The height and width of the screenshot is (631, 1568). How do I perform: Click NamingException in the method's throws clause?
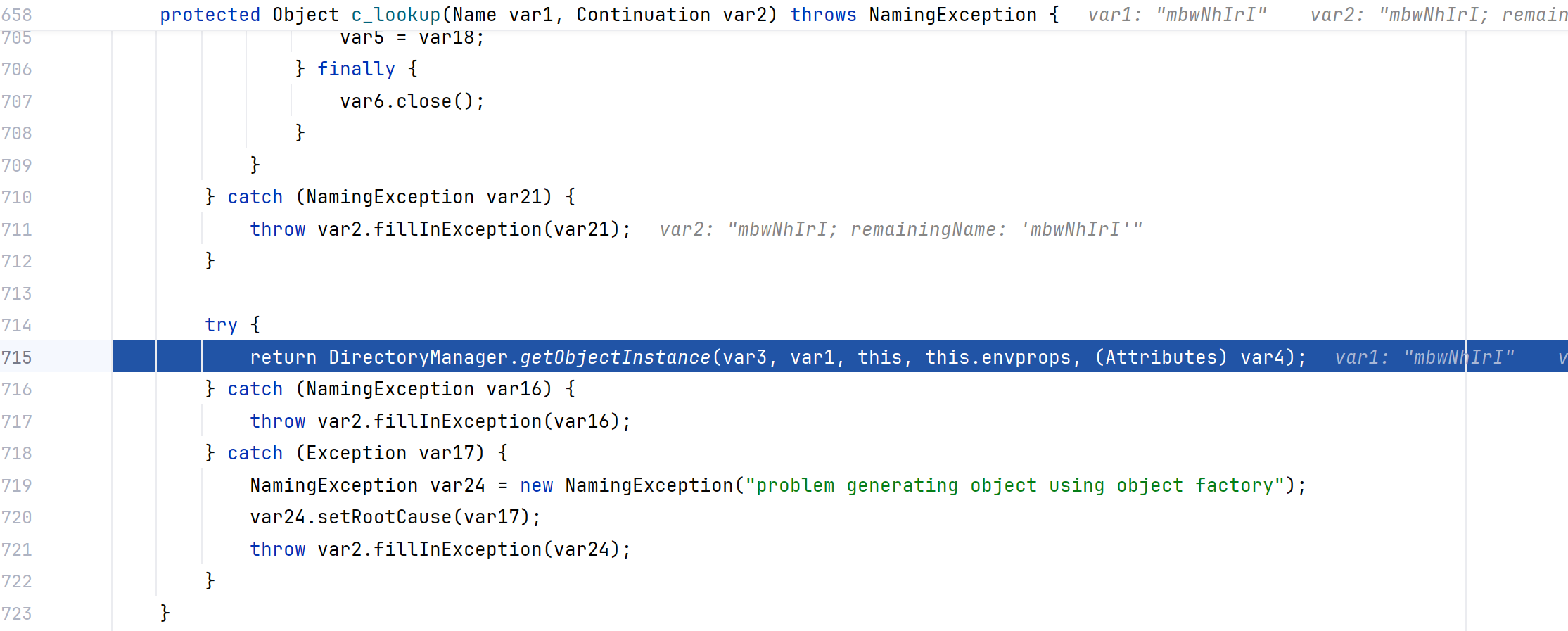(x=953, y=15)
